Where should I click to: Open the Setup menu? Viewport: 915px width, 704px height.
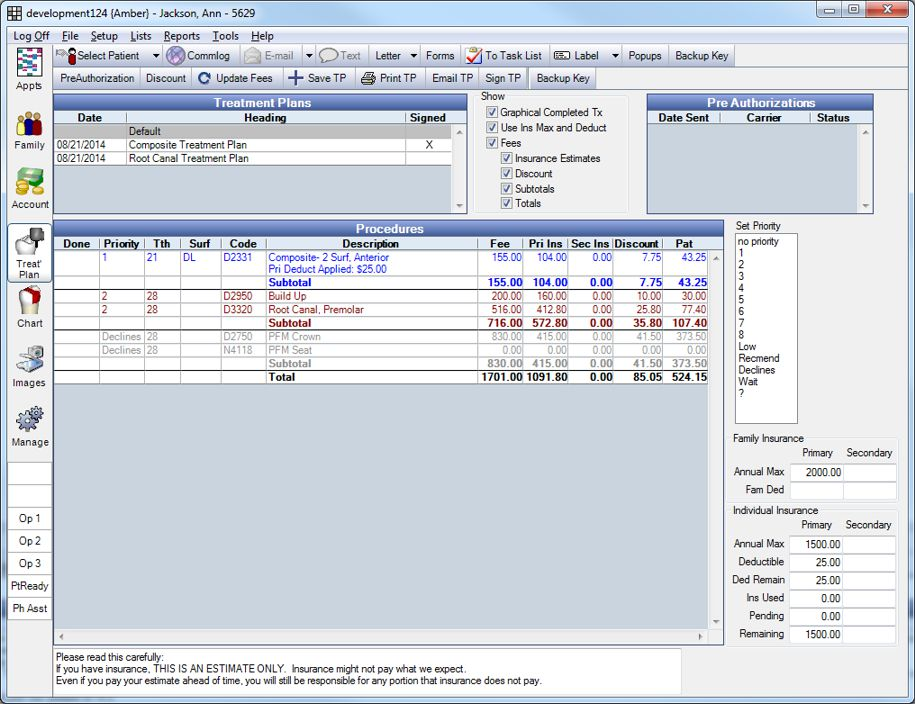[104, 35]
